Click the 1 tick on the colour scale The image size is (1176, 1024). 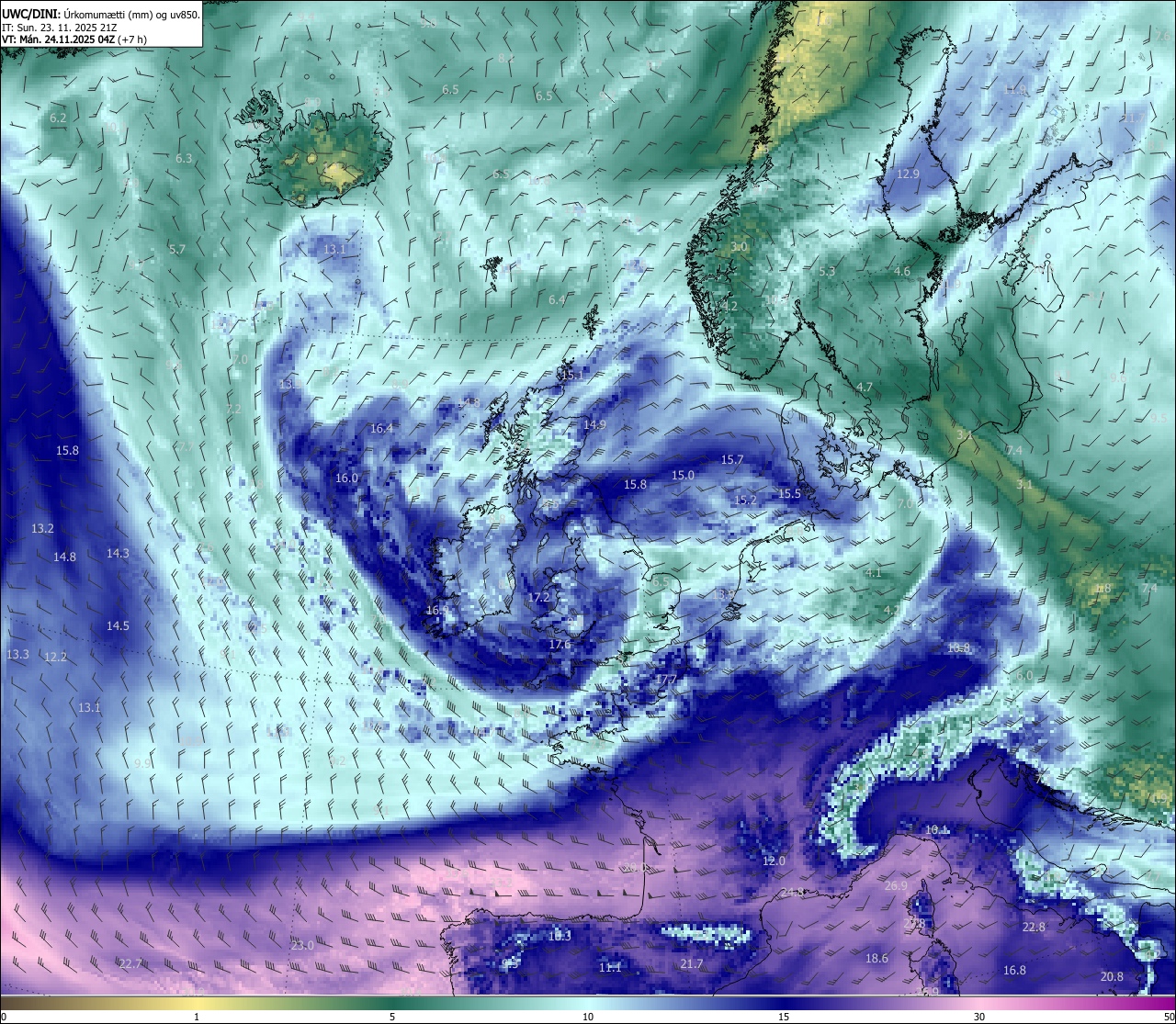tap(197, 1017)
